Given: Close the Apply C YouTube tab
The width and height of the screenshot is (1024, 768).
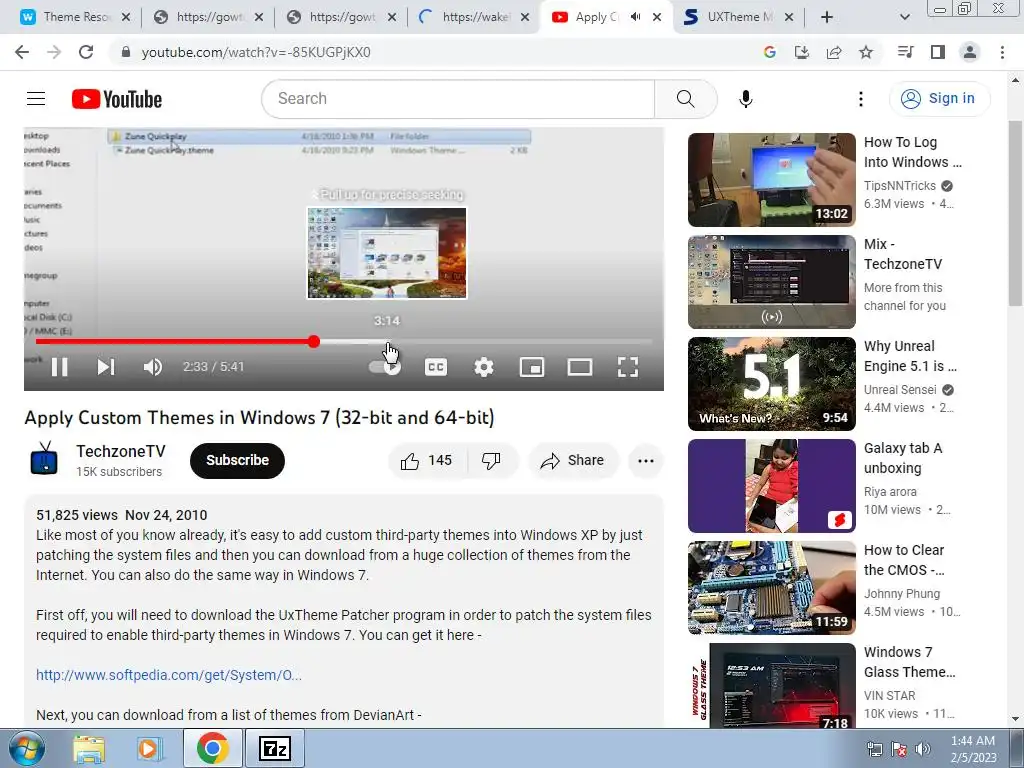Looking at the screenshot, I should (658, 17).
